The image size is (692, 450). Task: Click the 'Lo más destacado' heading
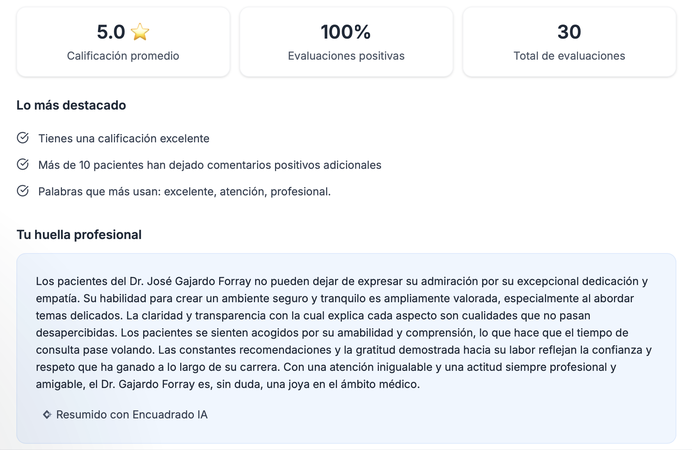tap(71, 105)
